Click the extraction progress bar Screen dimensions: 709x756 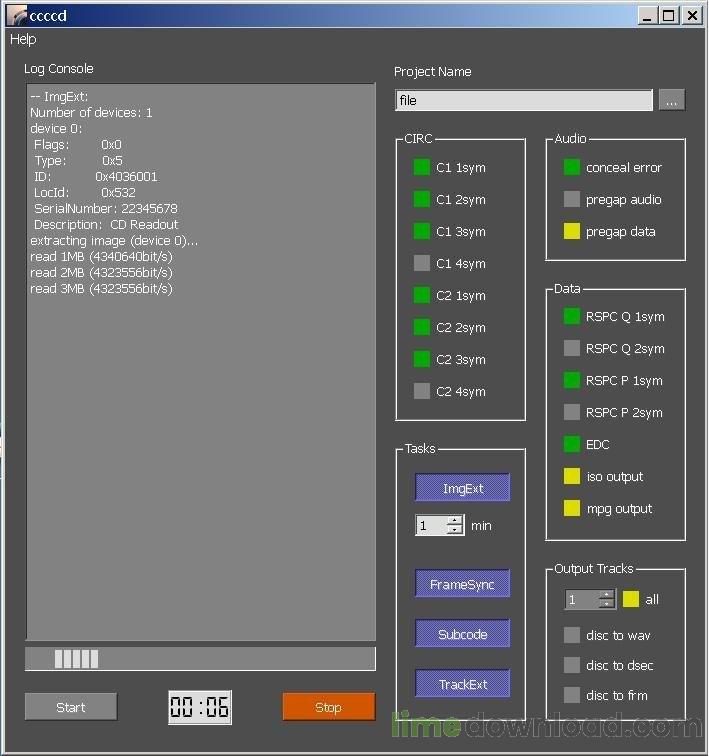click(201, 659)
